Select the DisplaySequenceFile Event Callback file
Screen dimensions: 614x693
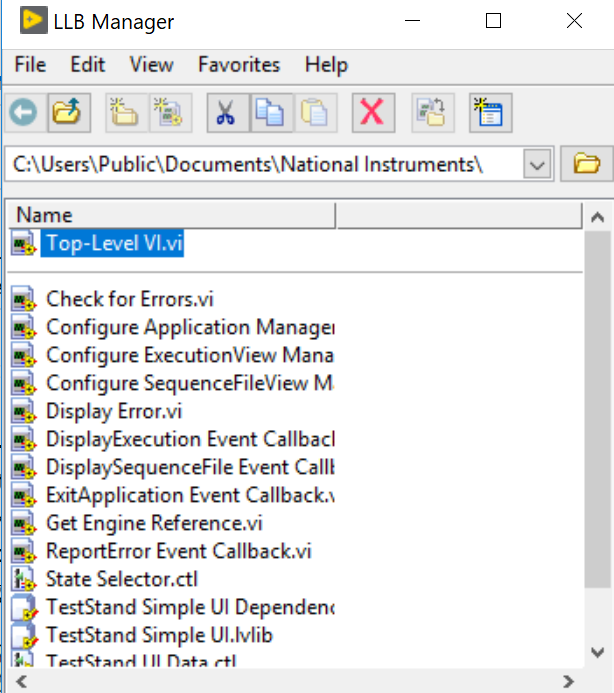(190, 467)
